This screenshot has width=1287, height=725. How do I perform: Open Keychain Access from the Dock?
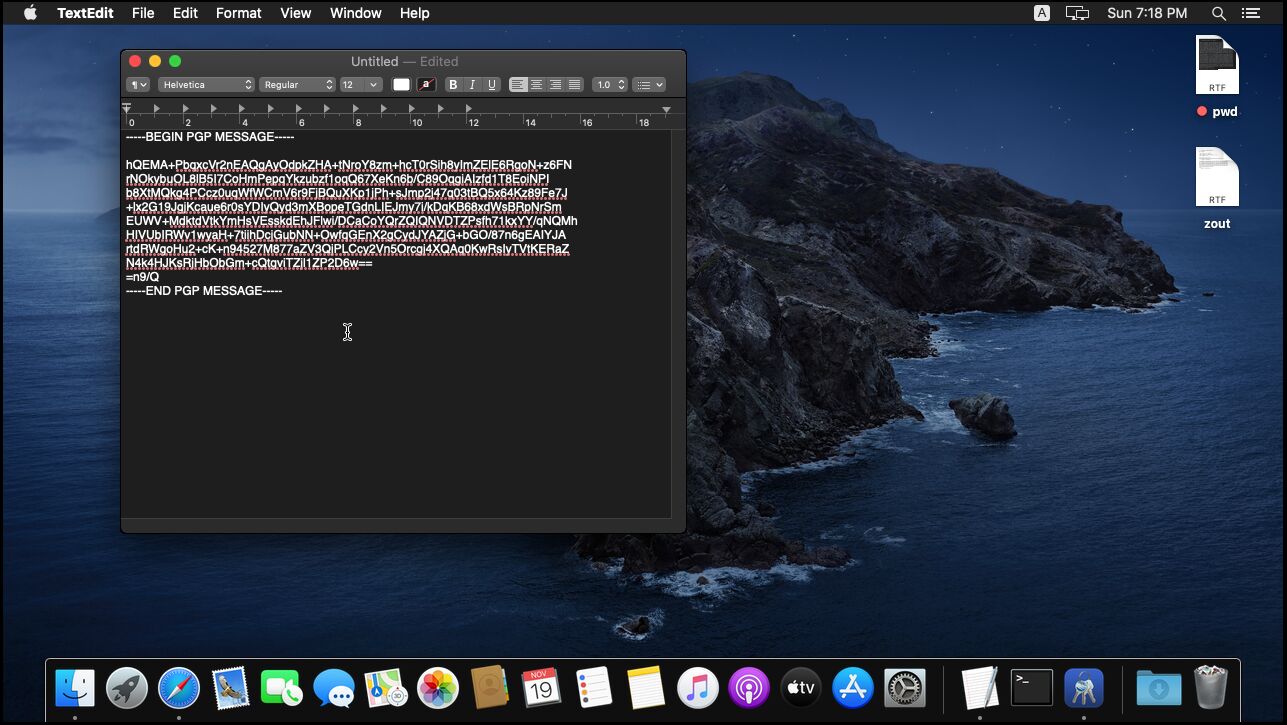coord(1083,687)
